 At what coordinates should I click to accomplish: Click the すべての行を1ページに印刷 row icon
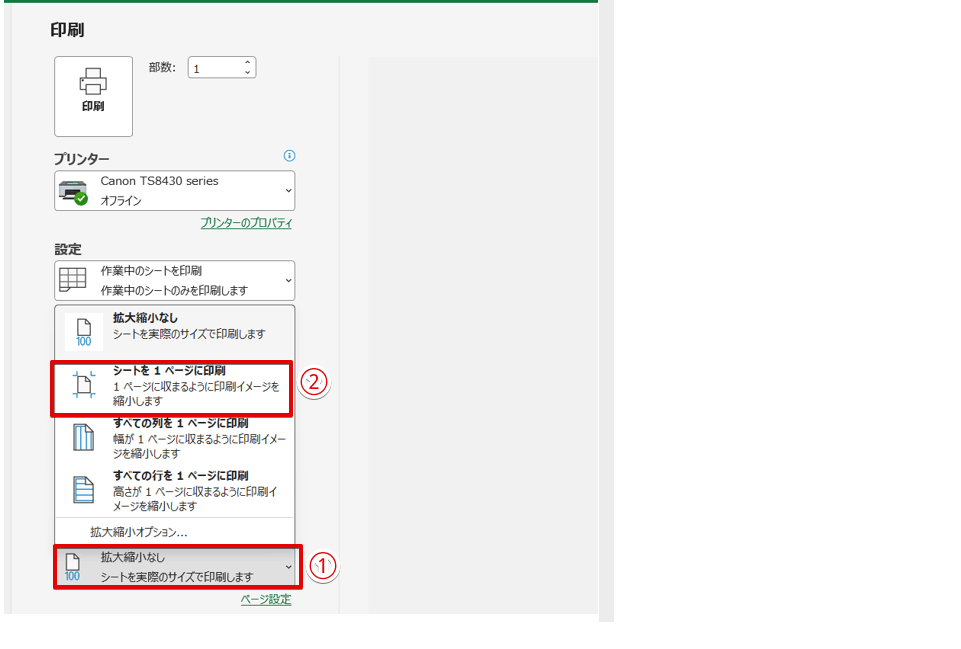pyautogui.click(x=83, y=489)
